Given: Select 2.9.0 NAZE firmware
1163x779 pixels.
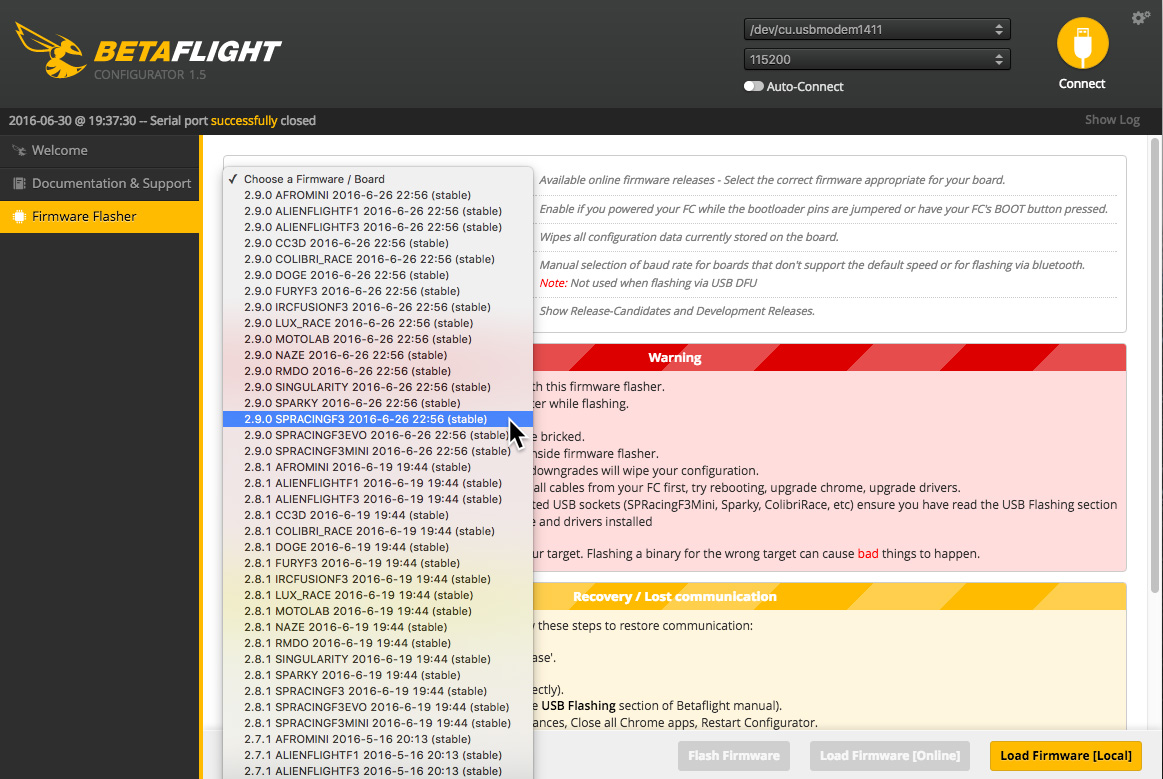Looking at the screenshot, I should 378,355.
